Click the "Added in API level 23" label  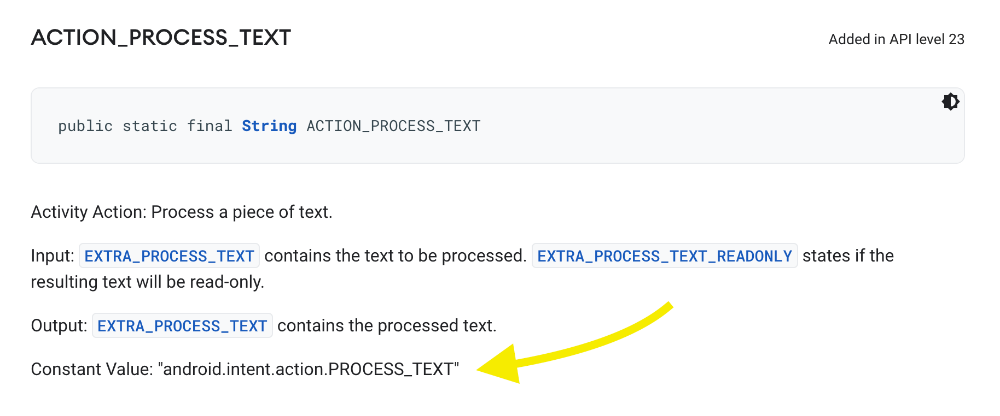tap(896, 40)
